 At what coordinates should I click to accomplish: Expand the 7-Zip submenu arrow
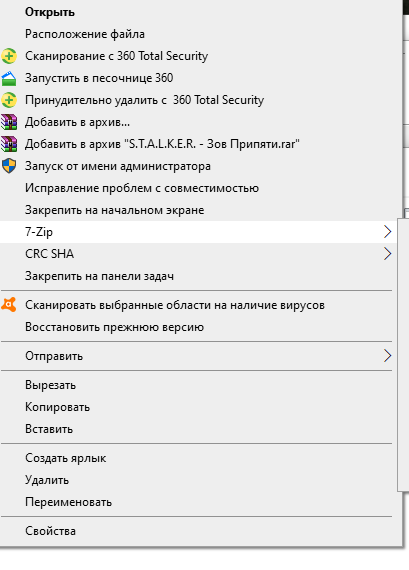pos(388,232)
